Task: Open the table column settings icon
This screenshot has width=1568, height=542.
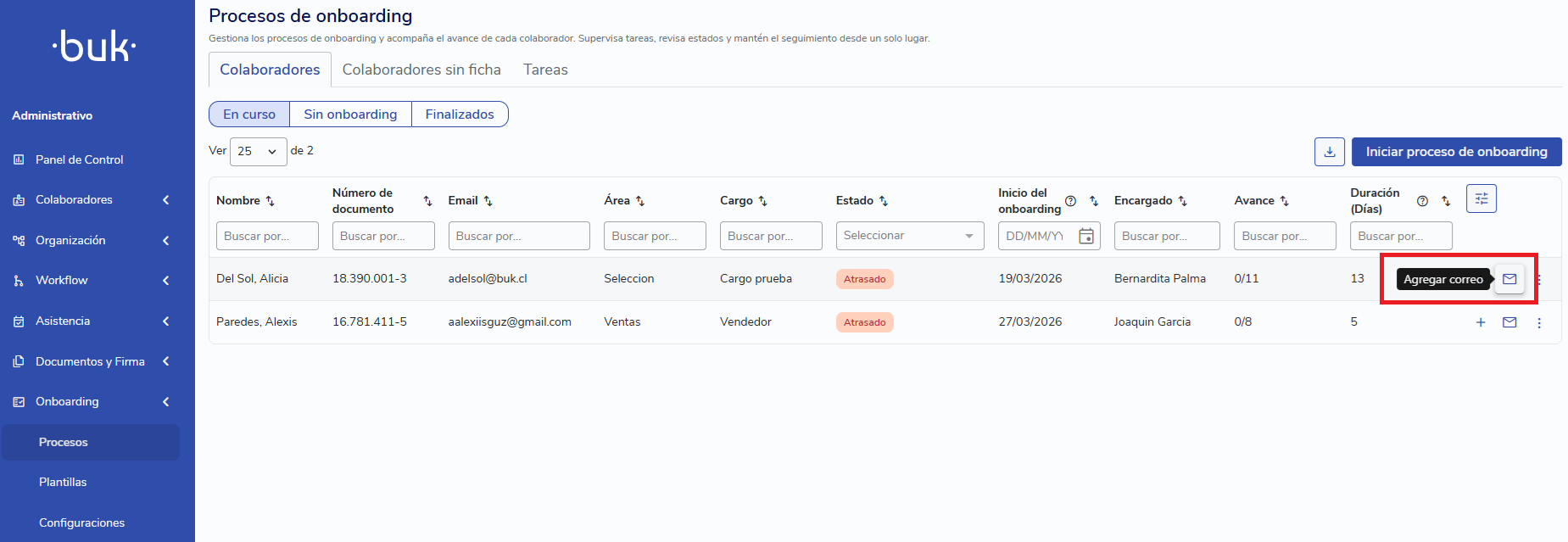Action: point(1481,198)
